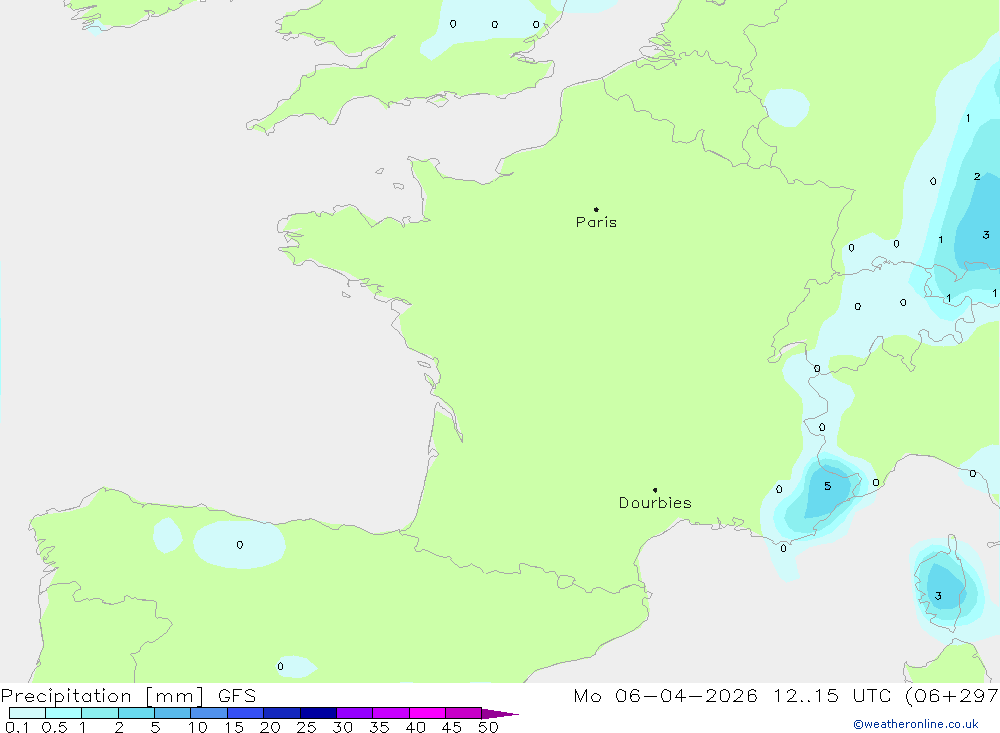Pick the 45–50 mm legend swatch
Screen dimensions: 1000x733
pos(463,713)
